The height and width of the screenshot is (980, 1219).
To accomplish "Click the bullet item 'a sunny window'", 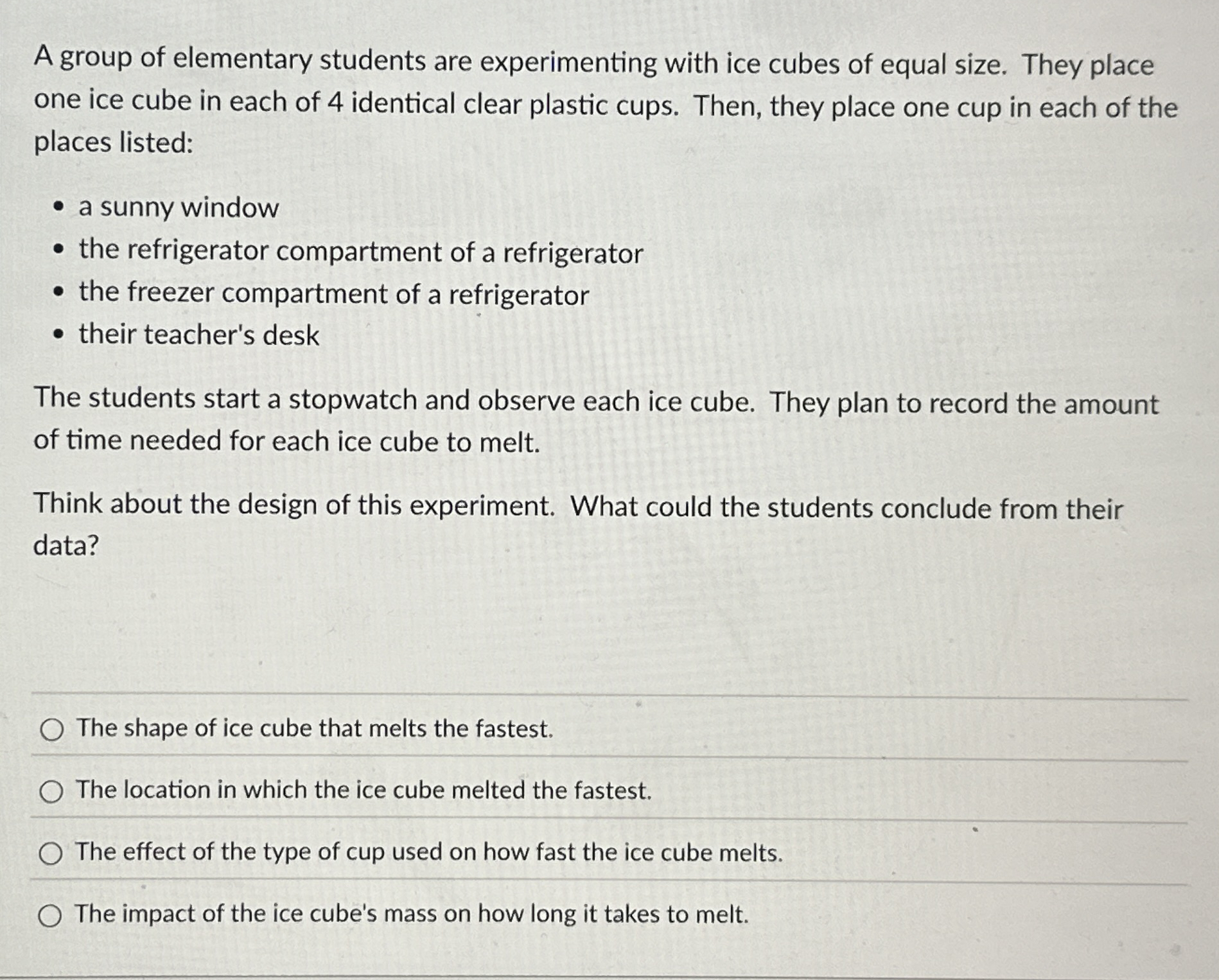I will click(177, 209).
